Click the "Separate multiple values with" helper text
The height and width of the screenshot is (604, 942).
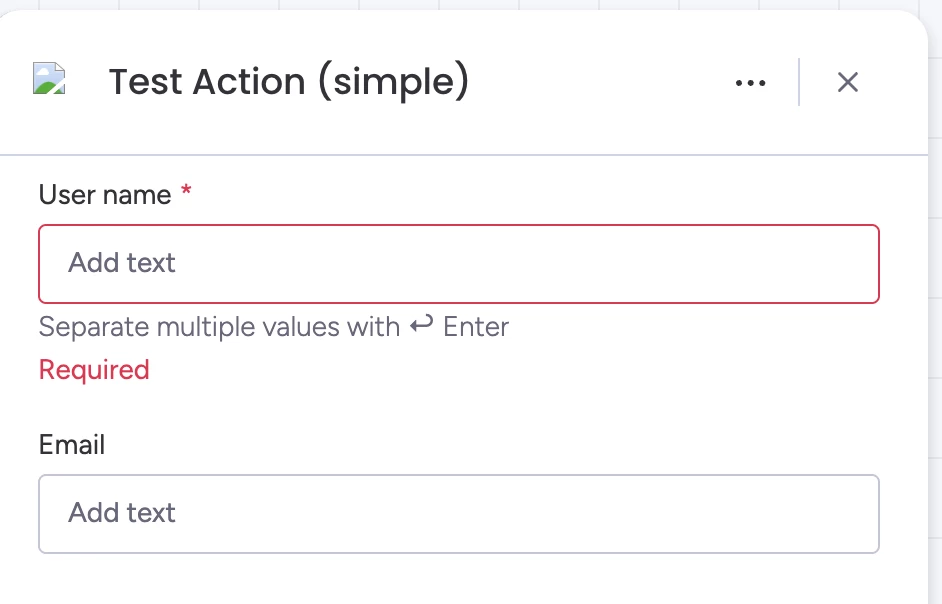coord(219,327)
